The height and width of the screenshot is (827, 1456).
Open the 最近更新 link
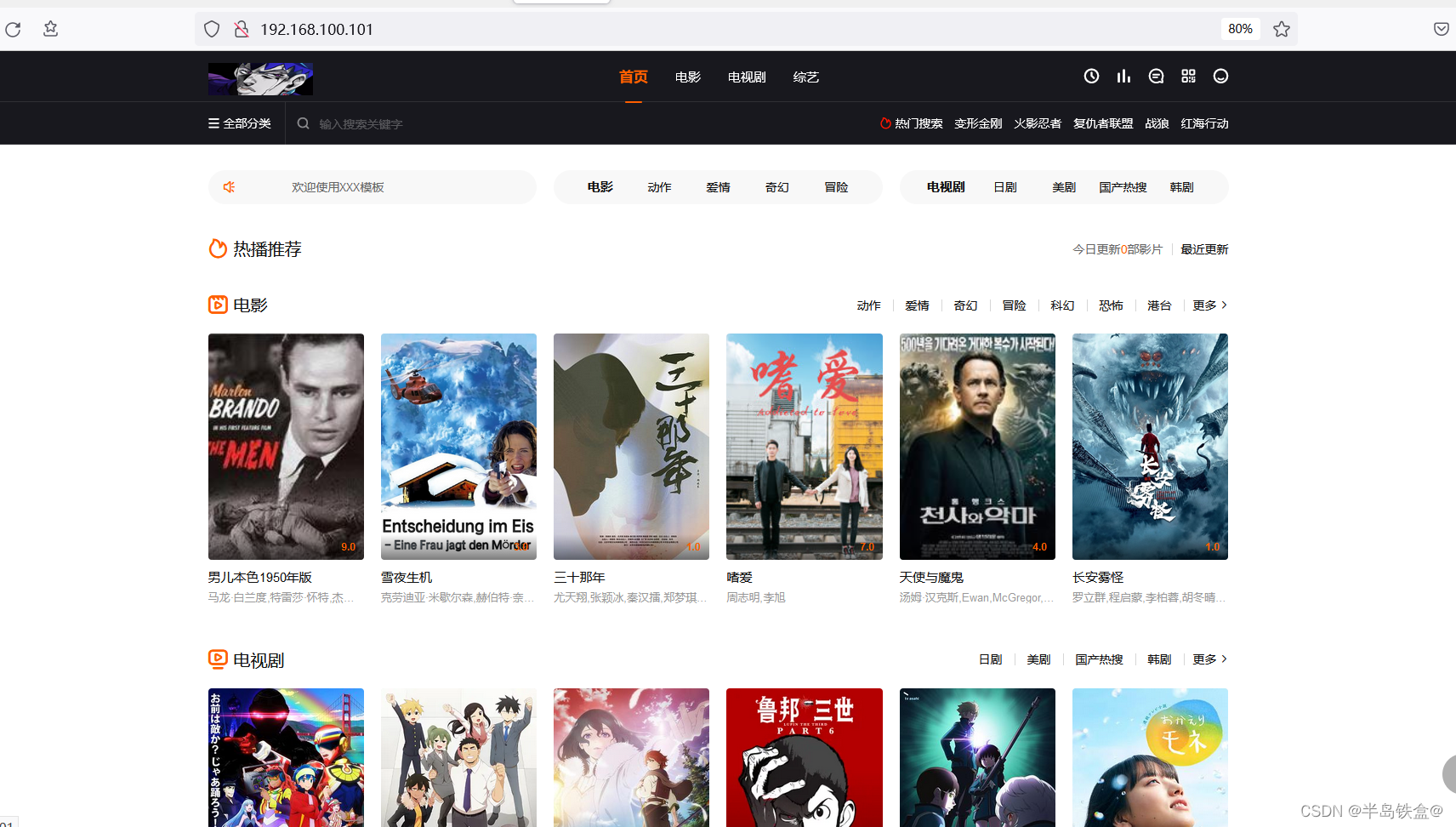[x=1204, y=249]
